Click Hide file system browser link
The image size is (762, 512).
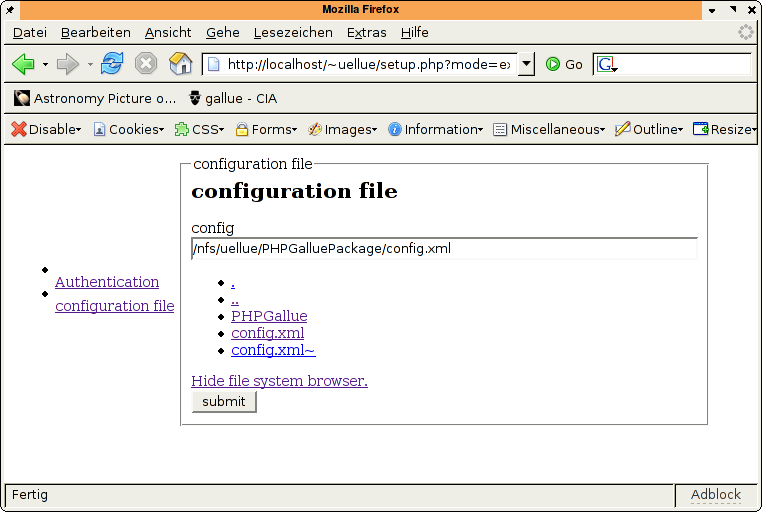pos(279,381)
